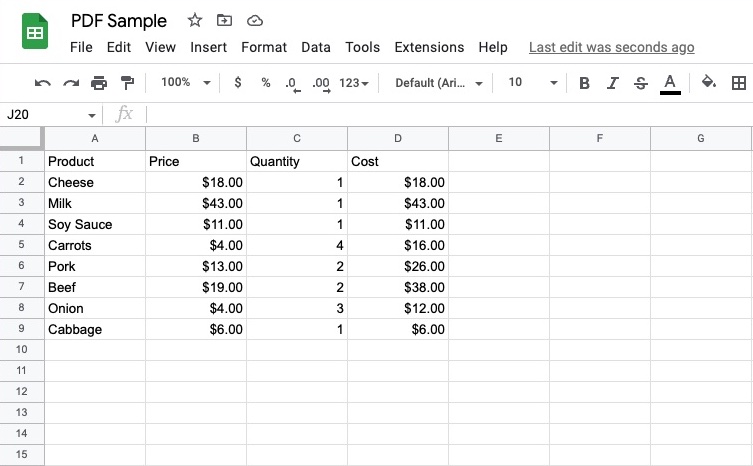The width and height of the screenshot is (753, 466).
Task: Toggle bold formatting
Action: click(584, 83)
